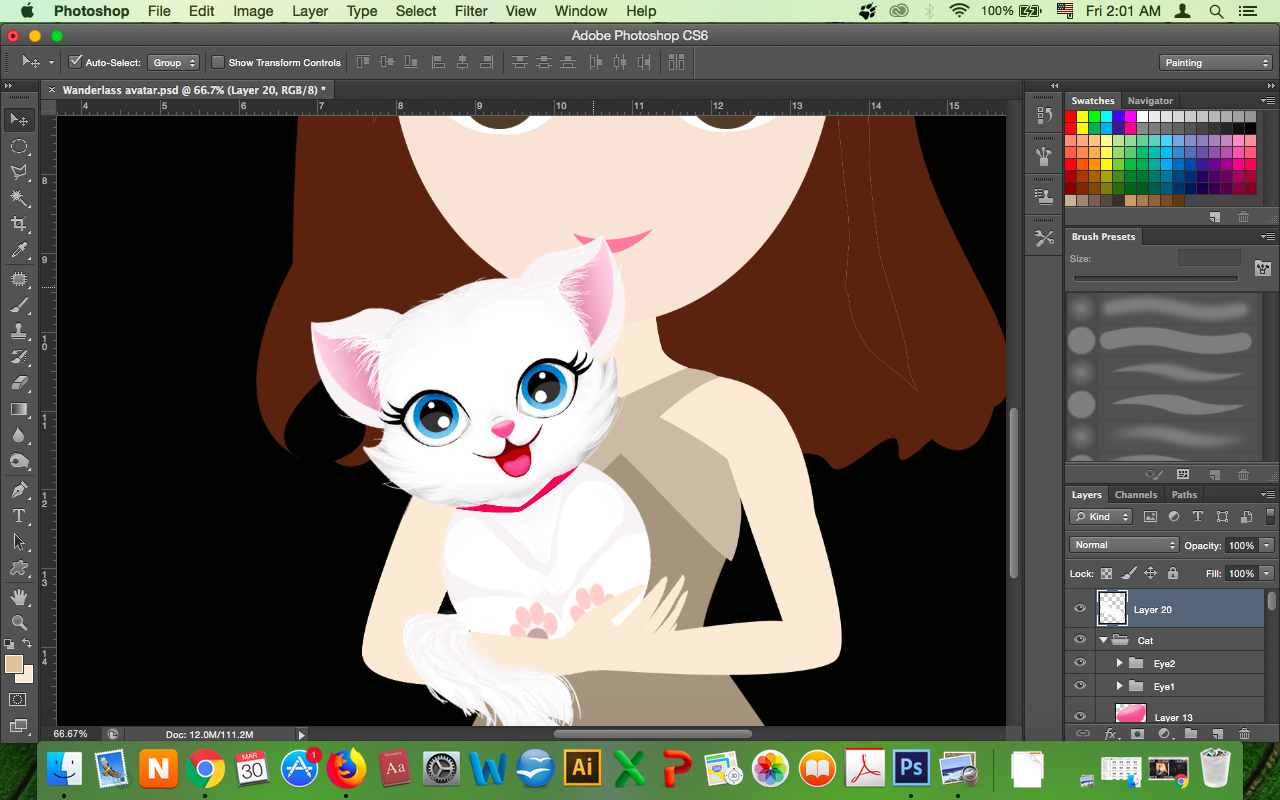The image size is (1280, 800).
Task: Select the Path Selection tool
Action: click(x=19, y=542)
